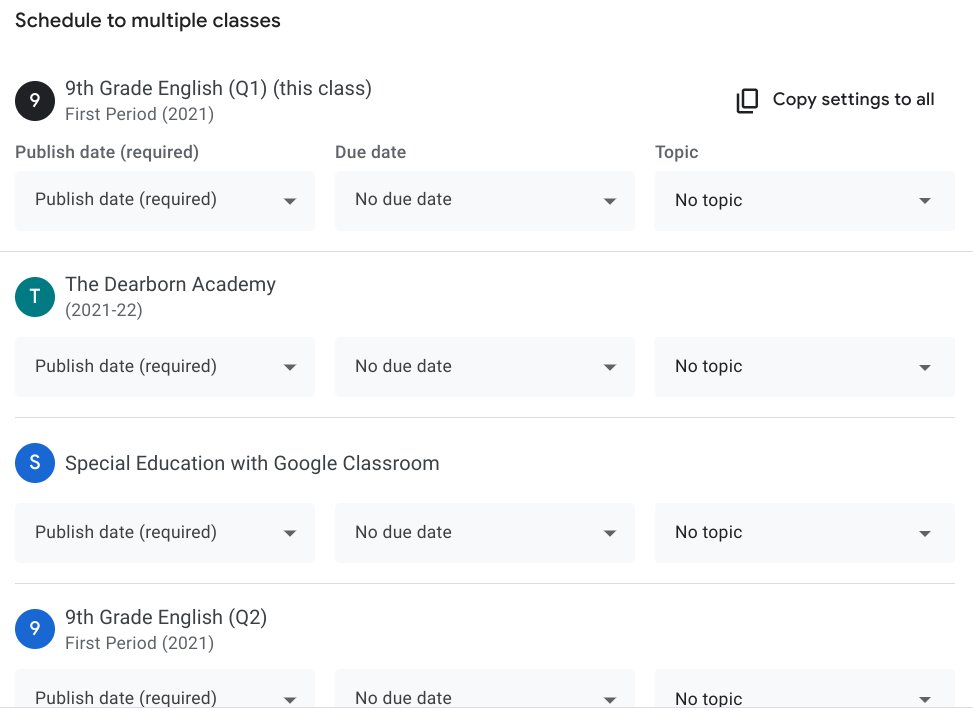
Task: Open Topic dropdown for 9th Grade English (Q2)
Action: click(805, 695)
